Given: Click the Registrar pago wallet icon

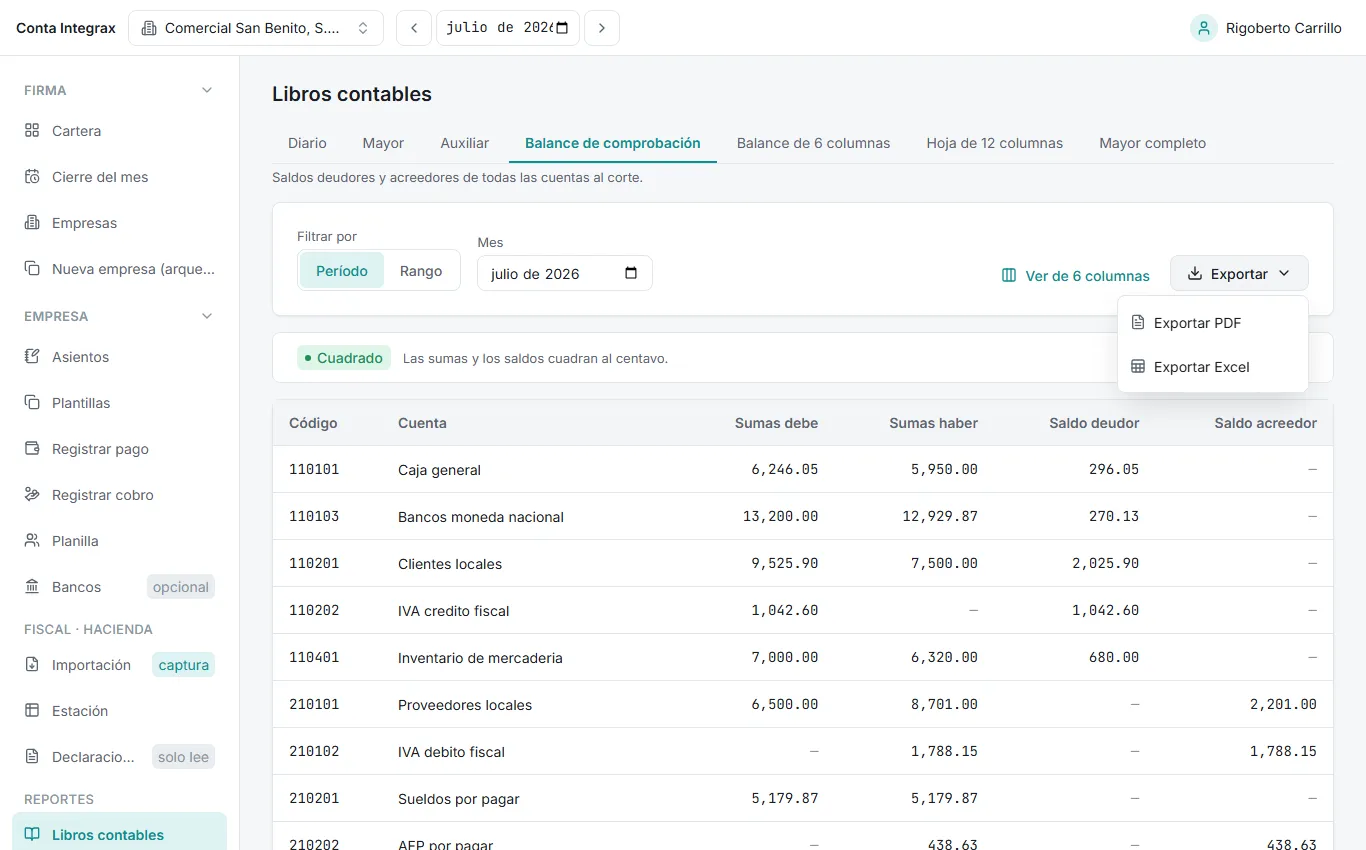Looking at the screenshot, I should coord(32,449).
